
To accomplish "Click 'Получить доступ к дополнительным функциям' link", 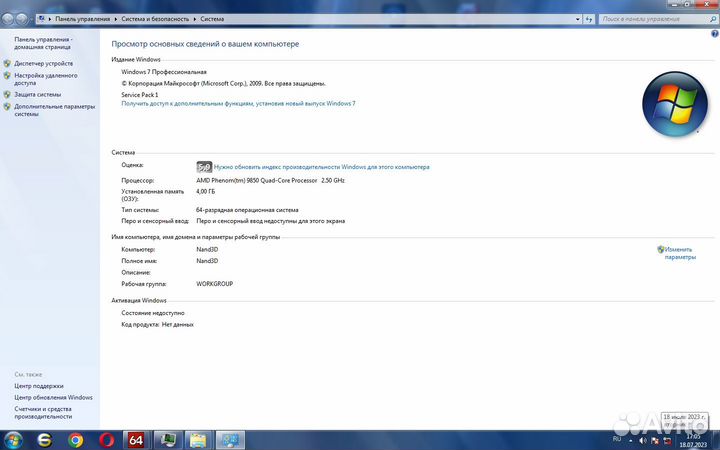I will (x=238, y=104).
